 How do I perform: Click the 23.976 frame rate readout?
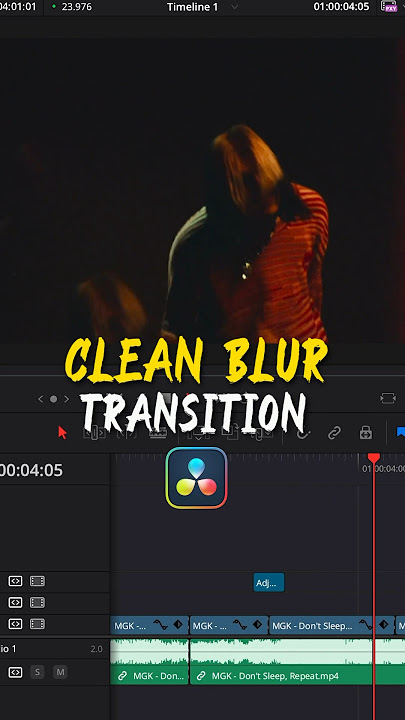[75, 7]
